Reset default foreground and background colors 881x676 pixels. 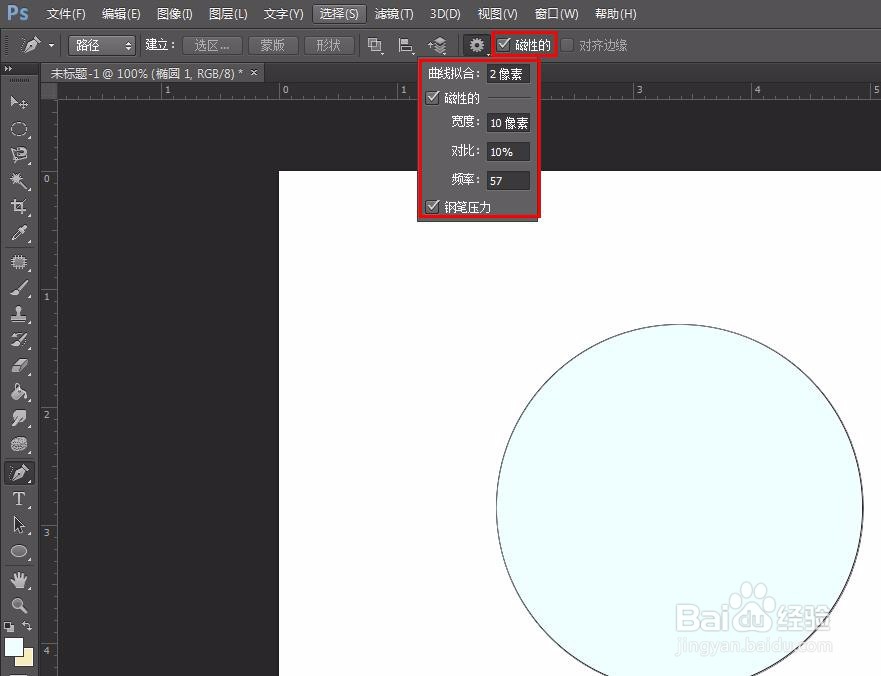point(9,627)
